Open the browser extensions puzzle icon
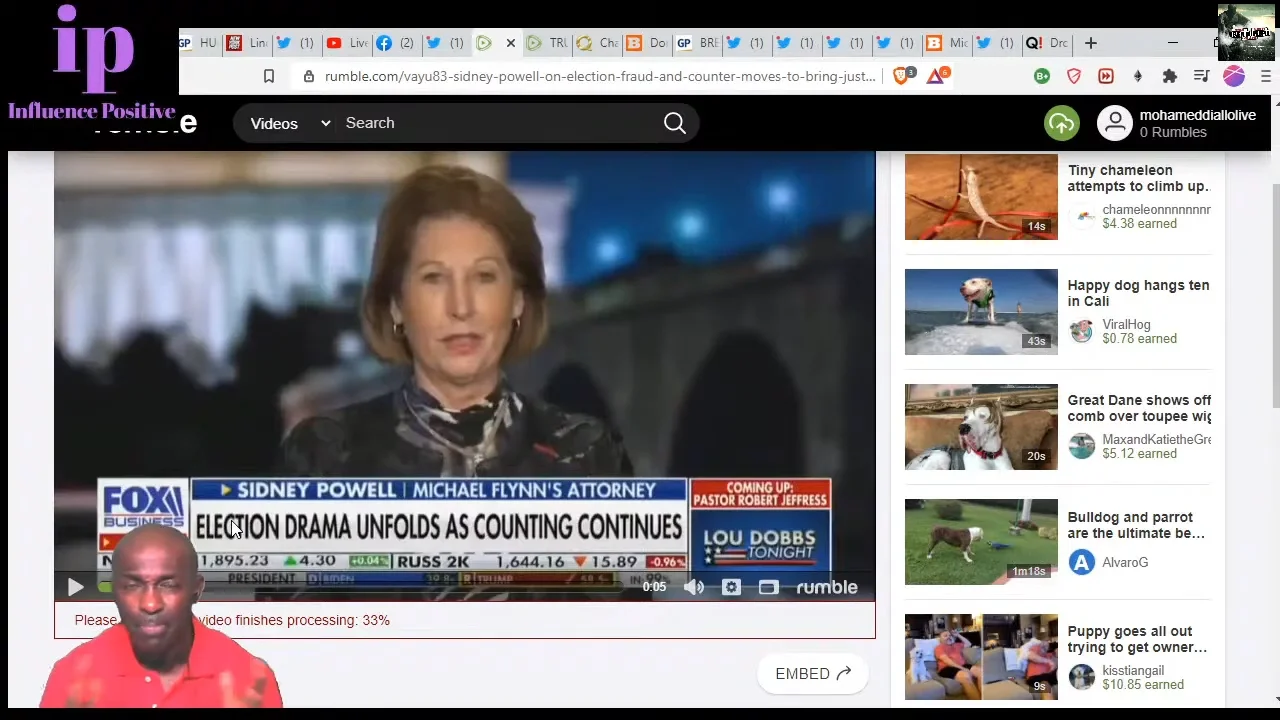 click(x=1169, y=76)
